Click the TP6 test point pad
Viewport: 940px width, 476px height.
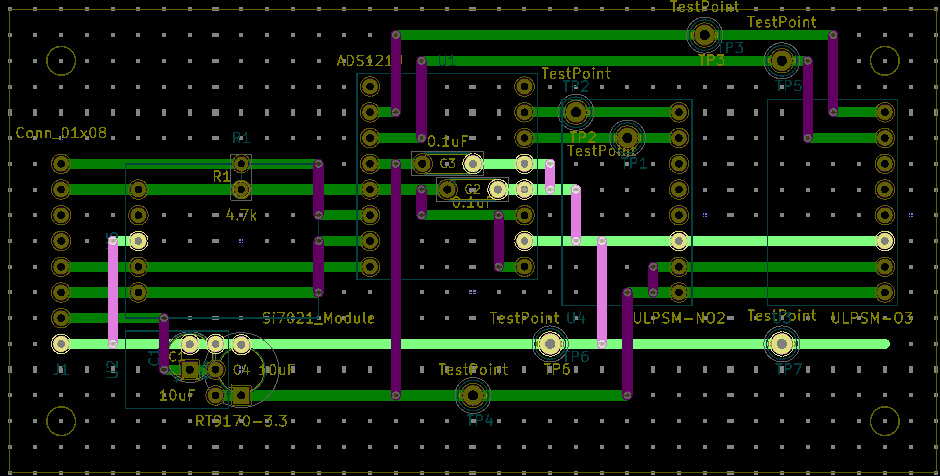549,344
